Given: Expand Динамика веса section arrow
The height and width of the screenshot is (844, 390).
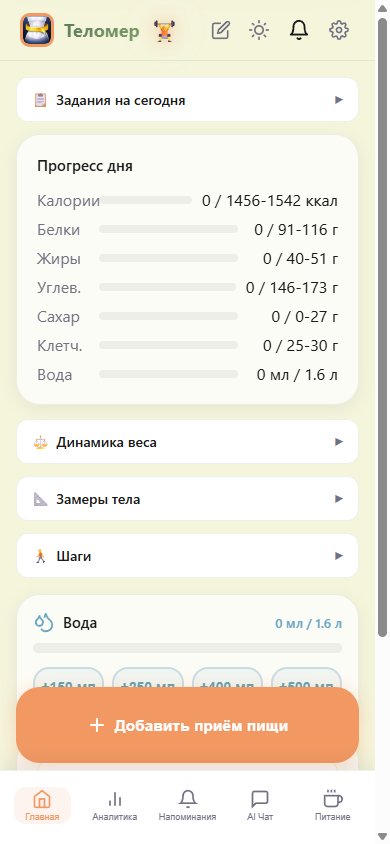Looking at the screenshot, I should click(339, 442).
